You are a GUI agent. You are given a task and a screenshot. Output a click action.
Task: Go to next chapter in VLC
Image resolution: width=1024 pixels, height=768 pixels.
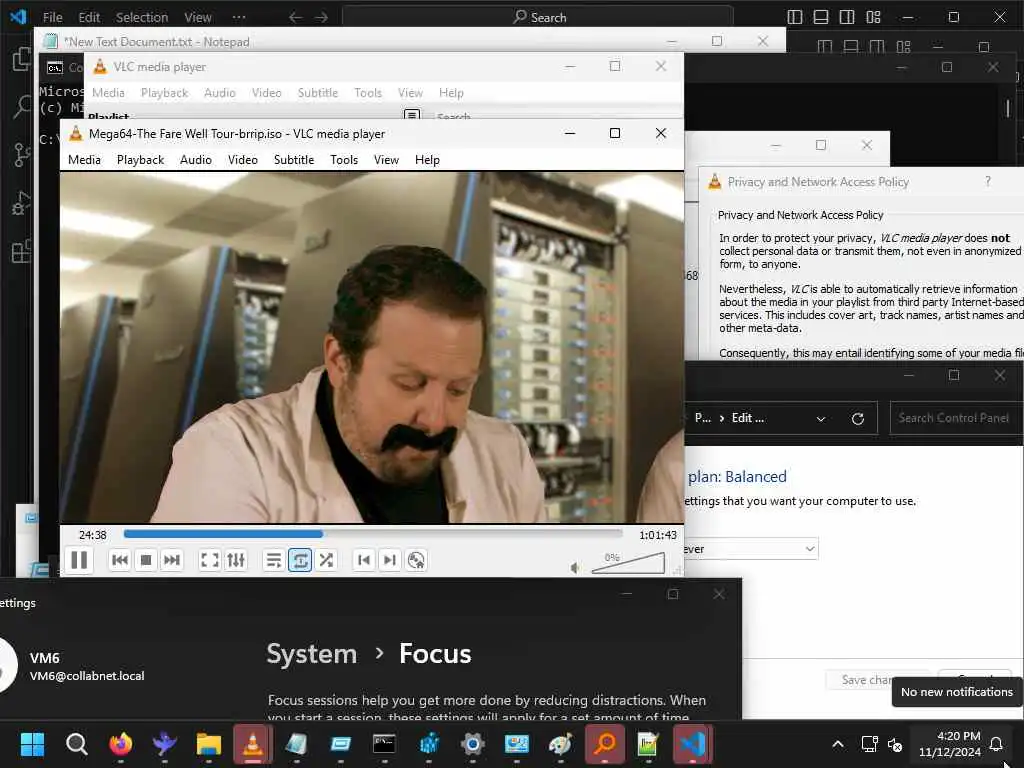(x=390, y=560)
